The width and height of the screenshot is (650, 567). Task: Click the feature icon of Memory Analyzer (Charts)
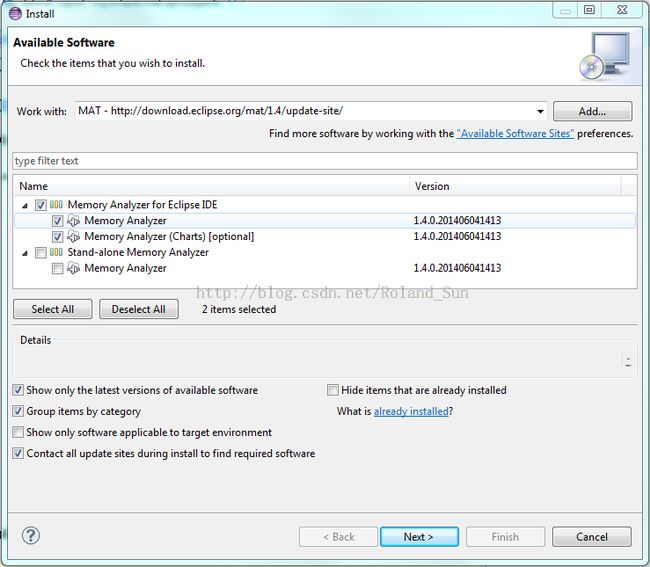pos(73,236)
